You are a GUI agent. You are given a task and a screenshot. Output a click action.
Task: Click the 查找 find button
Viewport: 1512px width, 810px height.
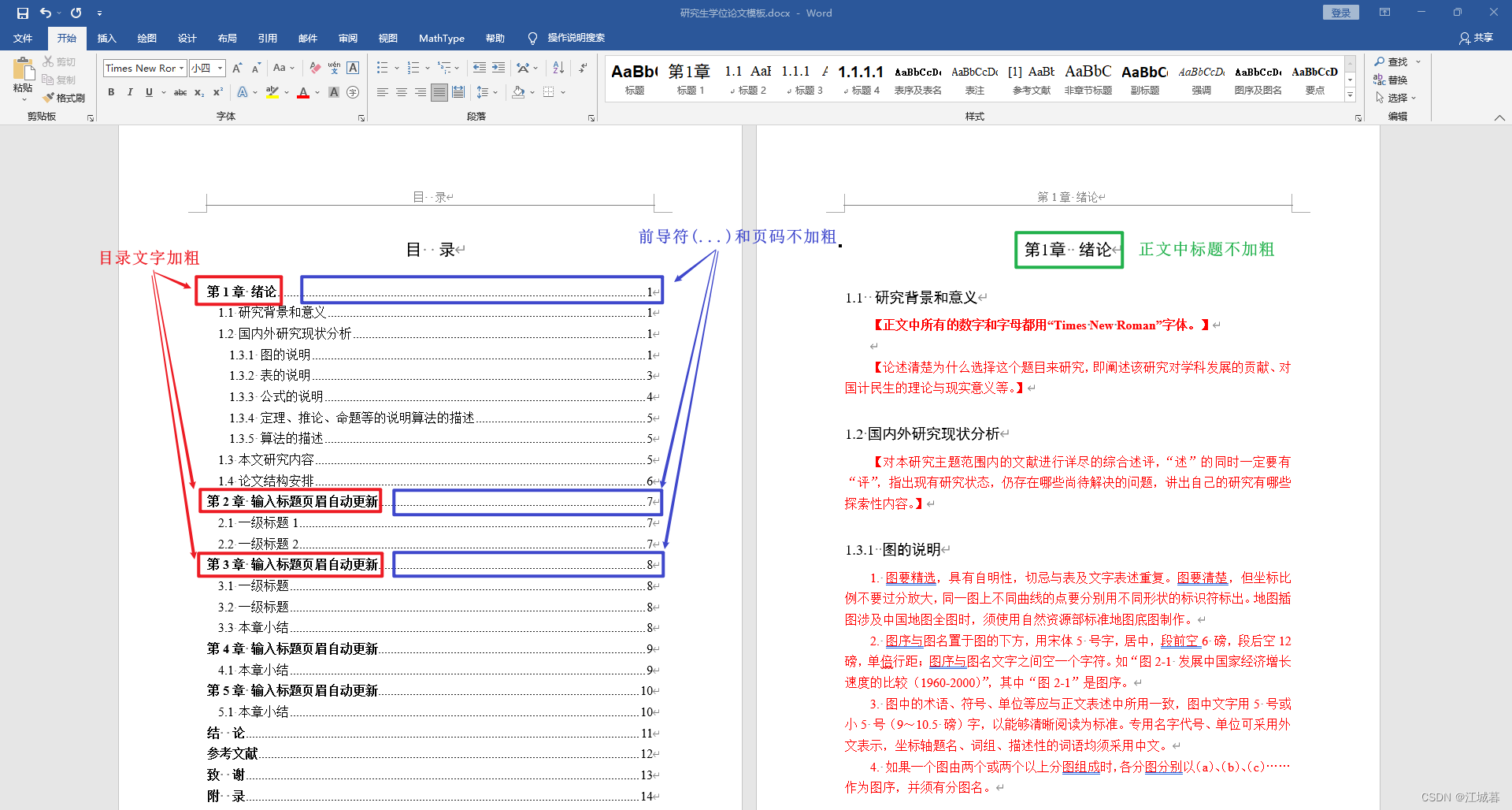1392,61
